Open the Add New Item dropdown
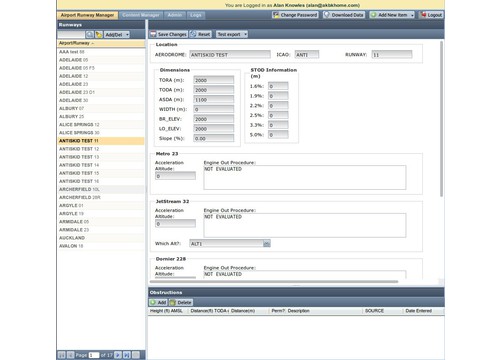Screen dimensions: 500x360 tap(392, 15)
